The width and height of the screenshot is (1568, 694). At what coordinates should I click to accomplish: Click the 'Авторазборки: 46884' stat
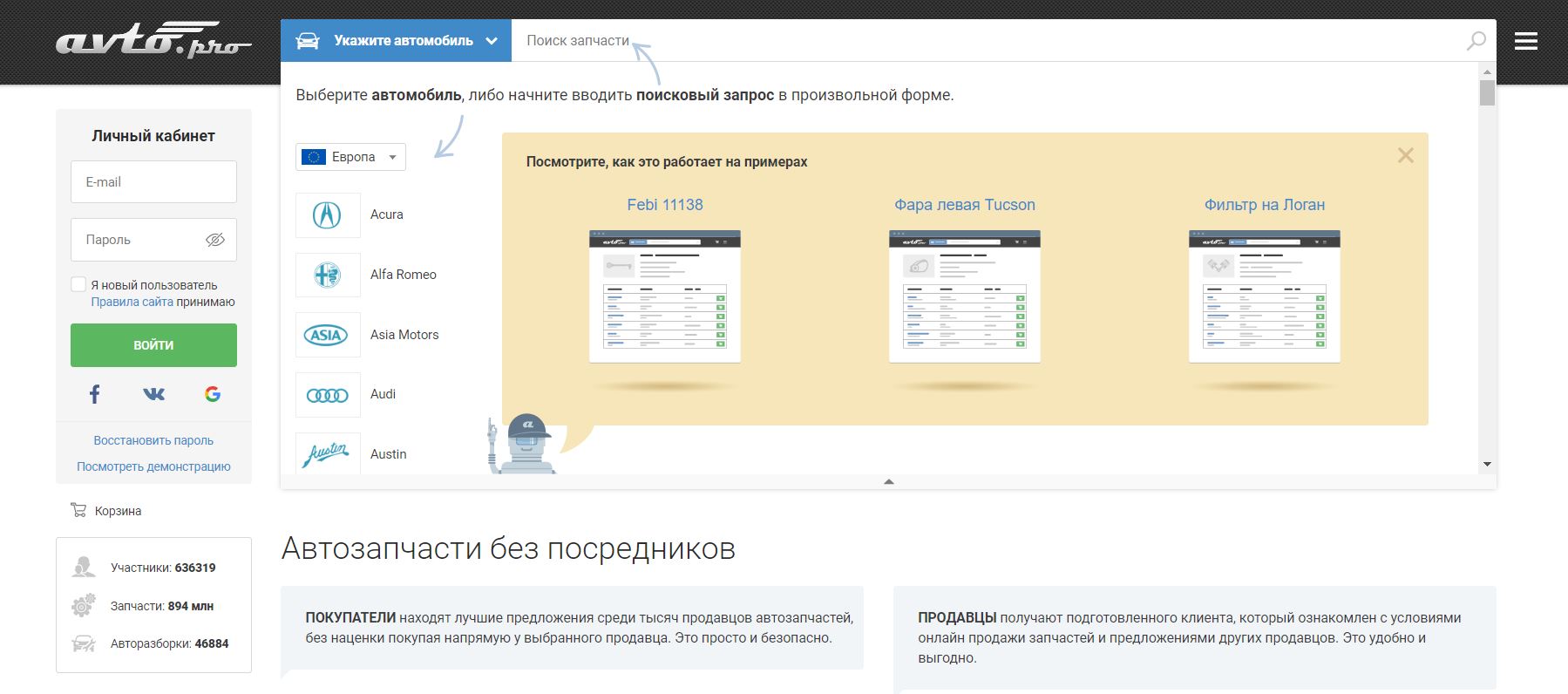tap(169, 644)
